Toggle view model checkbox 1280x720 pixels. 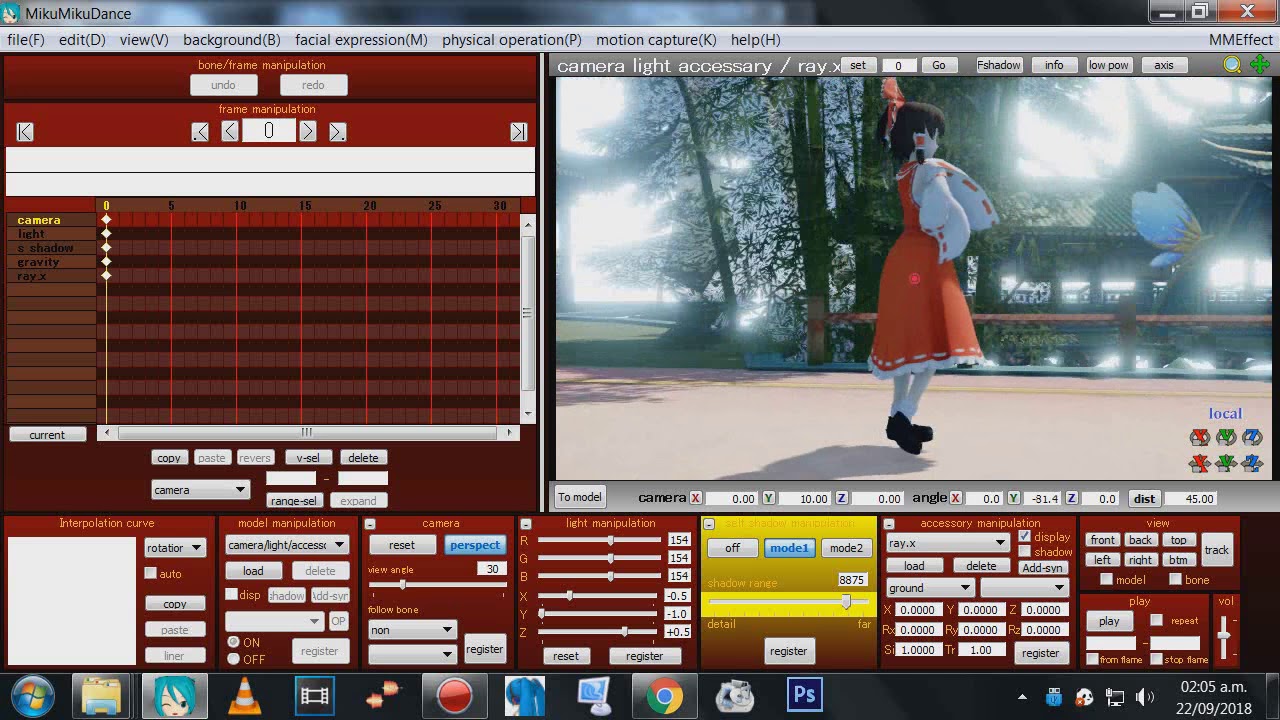1107,579
